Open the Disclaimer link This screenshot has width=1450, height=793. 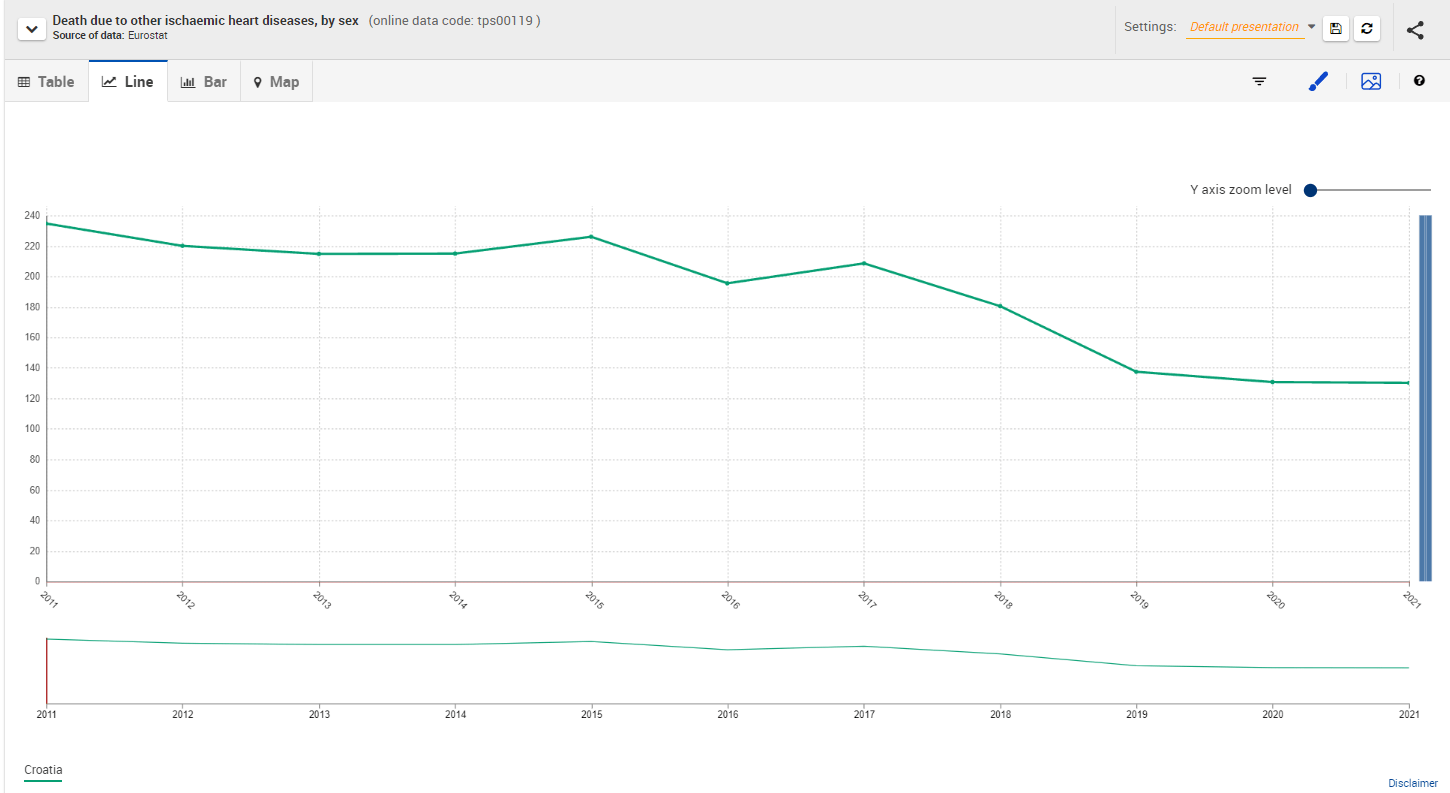[x=1412, y=783]
